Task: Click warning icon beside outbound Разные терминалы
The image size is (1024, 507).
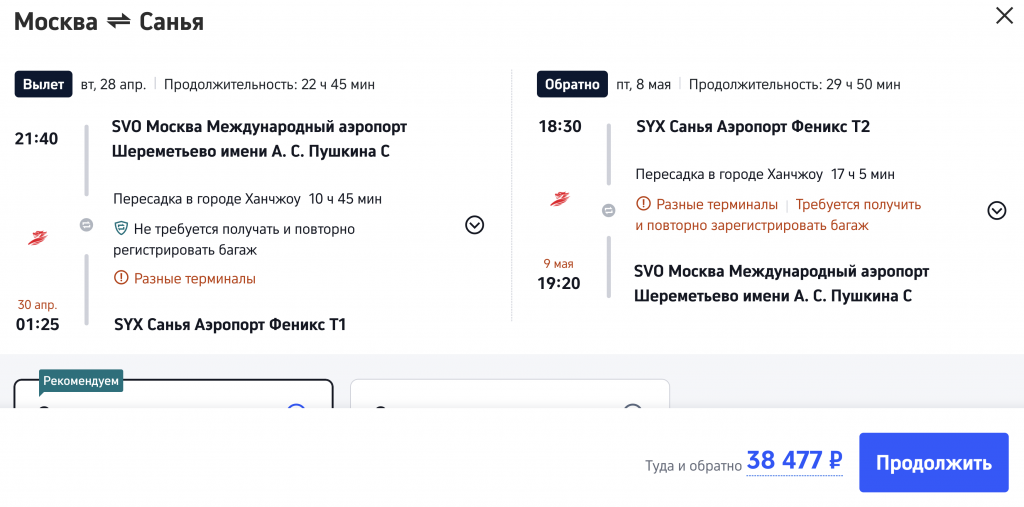Action: pyautogui.click(x=121, y=278)
